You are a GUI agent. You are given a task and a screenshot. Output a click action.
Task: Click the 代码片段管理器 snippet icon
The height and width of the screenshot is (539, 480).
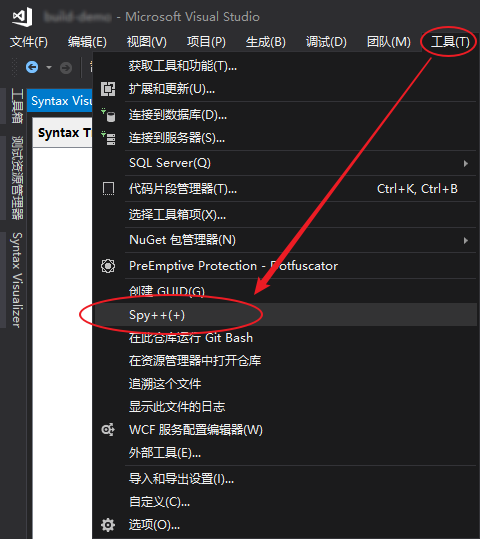[x=108, y=189]
